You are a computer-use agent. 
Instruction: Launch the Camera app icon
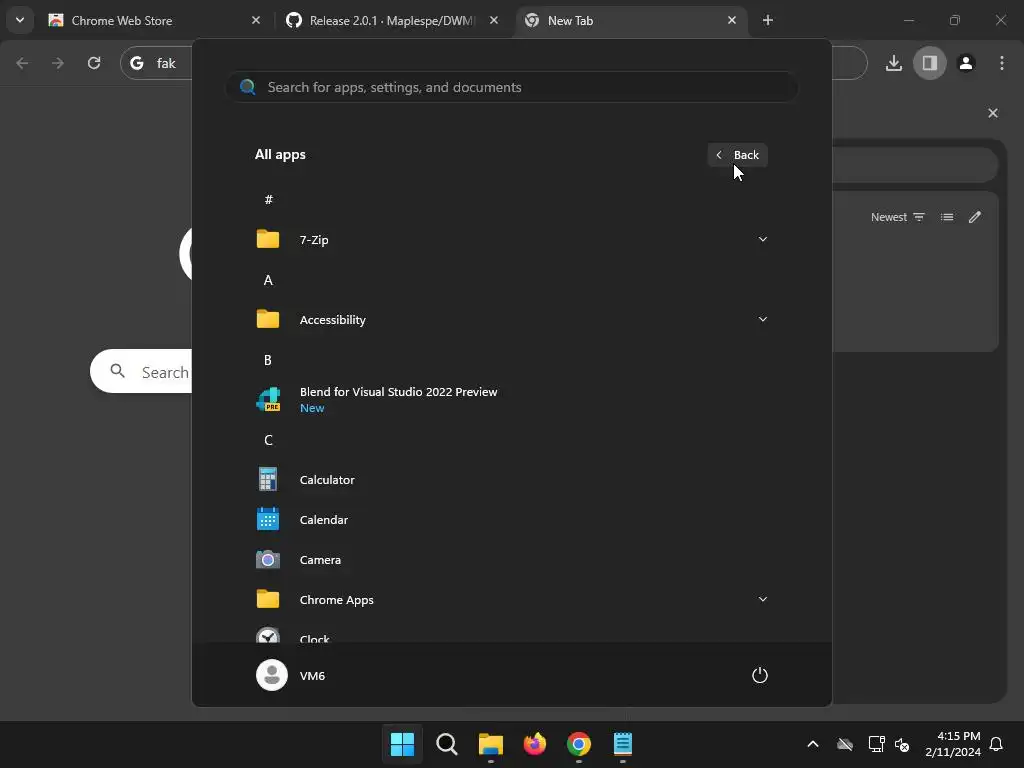tap(268, 560)
